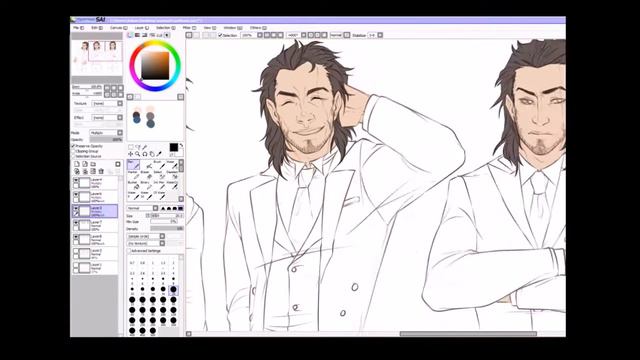The image size is (640, 360).
Task: Enable the Clipping Group checkbox
Action: tap(73, 151)
